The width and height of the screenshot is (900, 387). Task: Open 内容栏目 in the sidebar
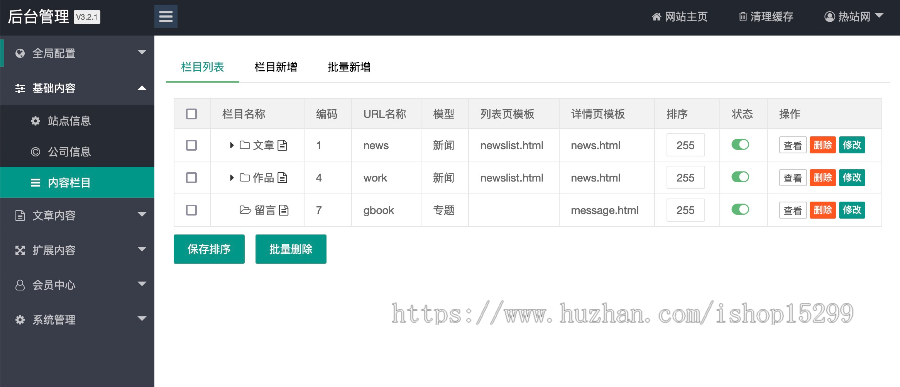(x=77, y=183)
